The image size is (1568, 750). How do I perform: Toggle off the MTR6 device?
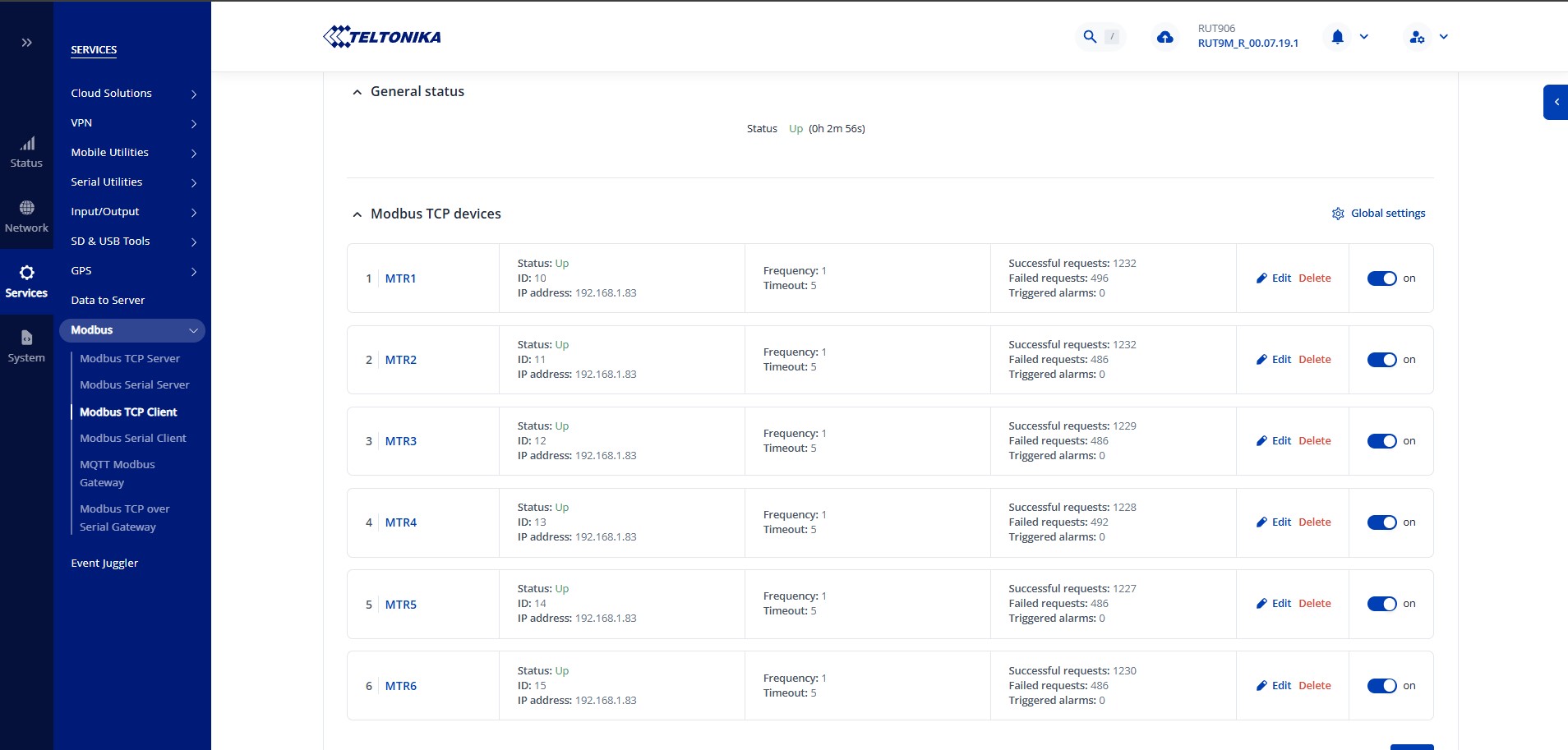point(1381,686)
